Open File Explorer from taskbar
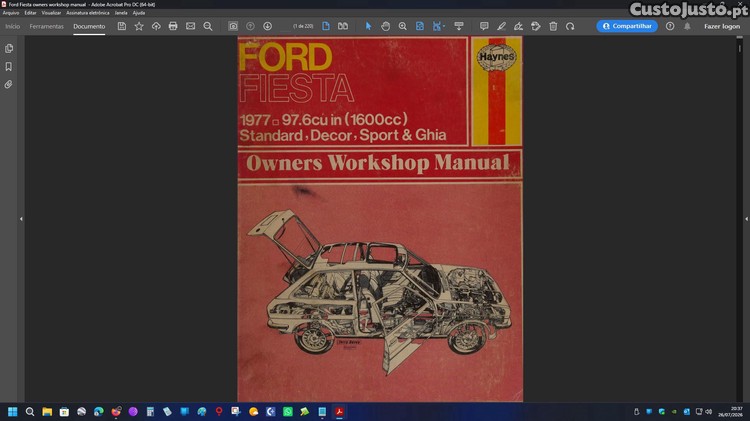The width and height of the screenshot is (750, 421). tap(47, 411)
